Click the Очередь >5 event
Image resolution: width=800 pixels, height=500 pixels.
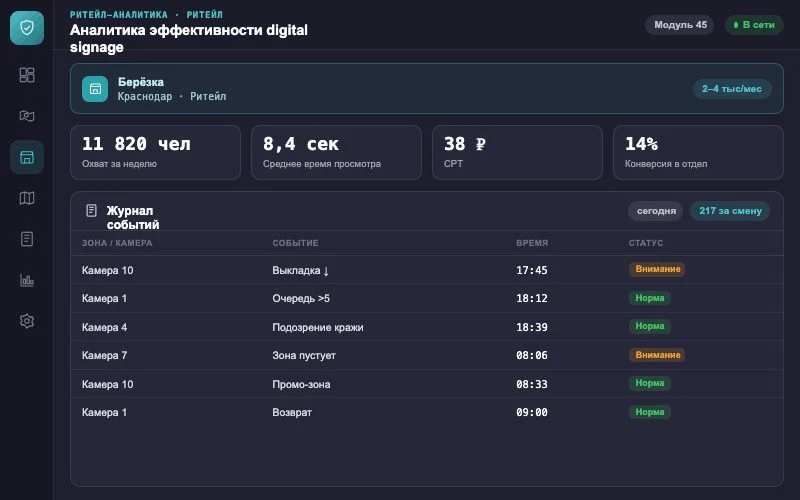tap(301, 298)
